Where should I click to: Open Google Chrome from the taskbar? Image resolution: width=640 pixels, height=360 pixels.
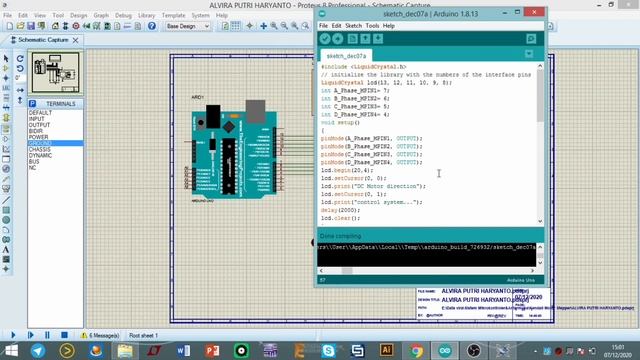point(416,351)
